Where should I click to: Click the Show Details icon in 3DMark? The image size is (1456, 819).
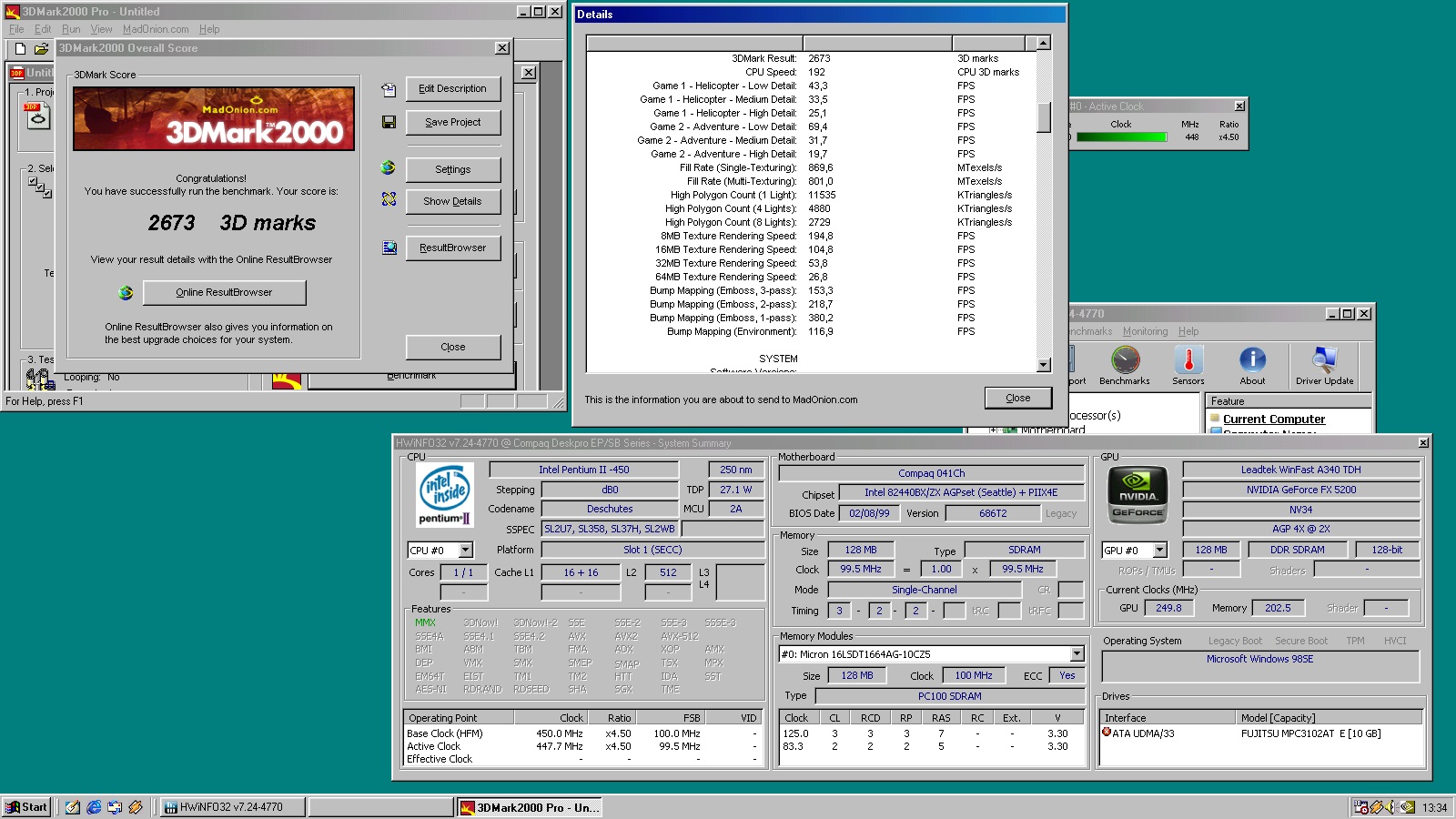(x=389, y=201)
